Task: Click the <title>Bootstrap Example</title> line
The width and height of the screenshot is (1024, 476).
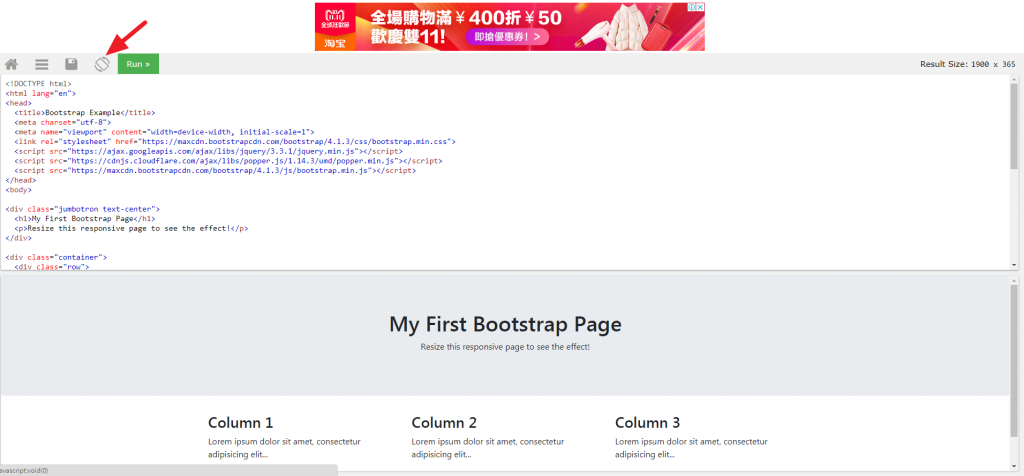Action: tap(84, 112)
